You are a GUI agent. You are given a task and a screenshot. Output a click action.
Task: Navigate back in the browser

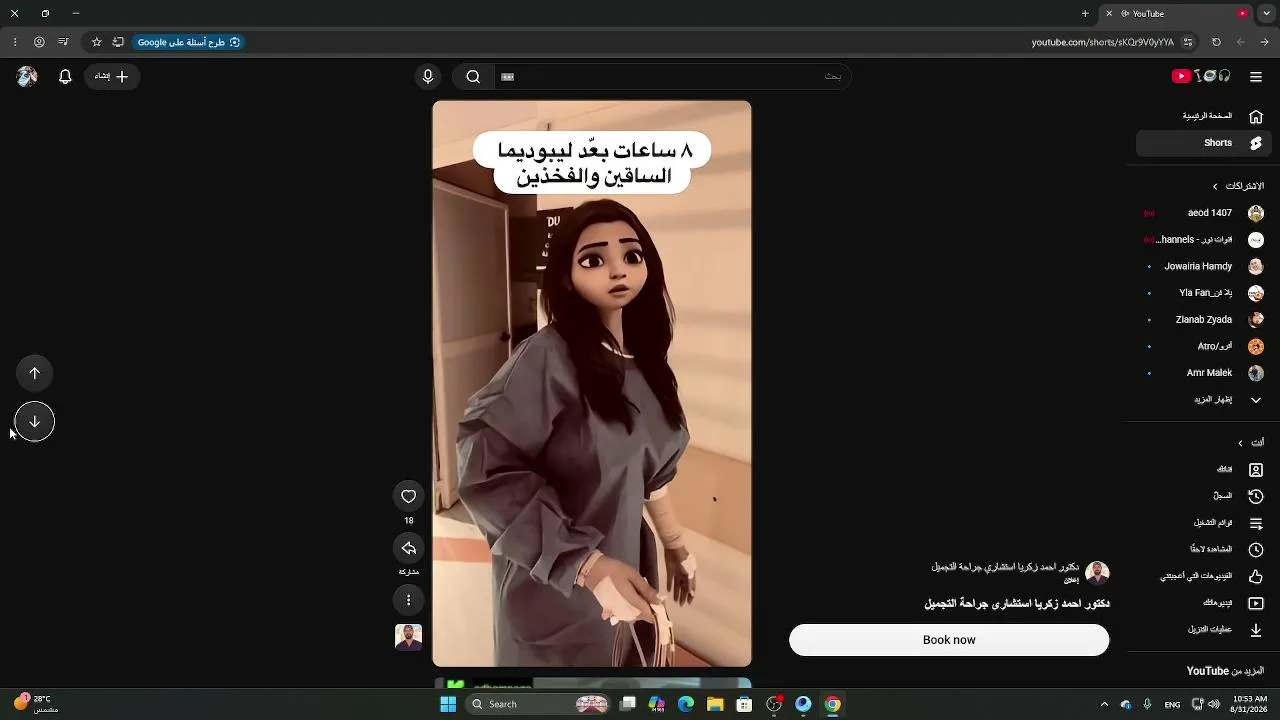tap(1265, 42)
